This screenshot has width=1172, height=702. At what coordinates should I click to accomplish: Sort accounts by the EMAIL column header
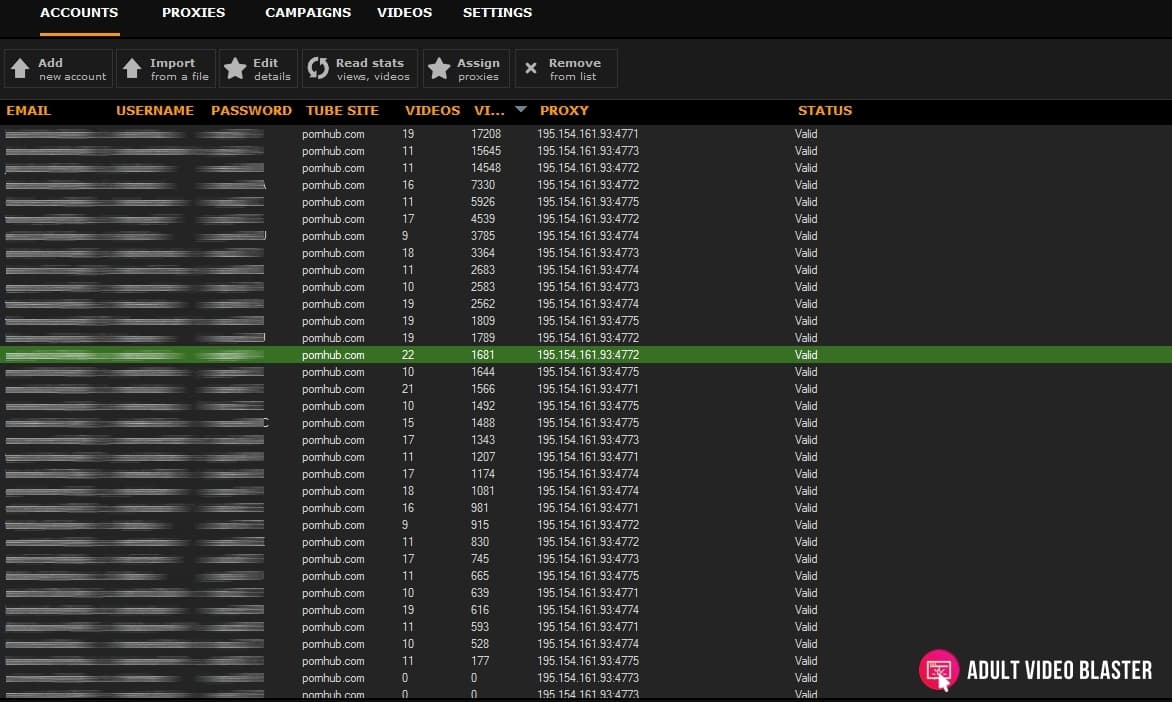click(x=29, y=110)
